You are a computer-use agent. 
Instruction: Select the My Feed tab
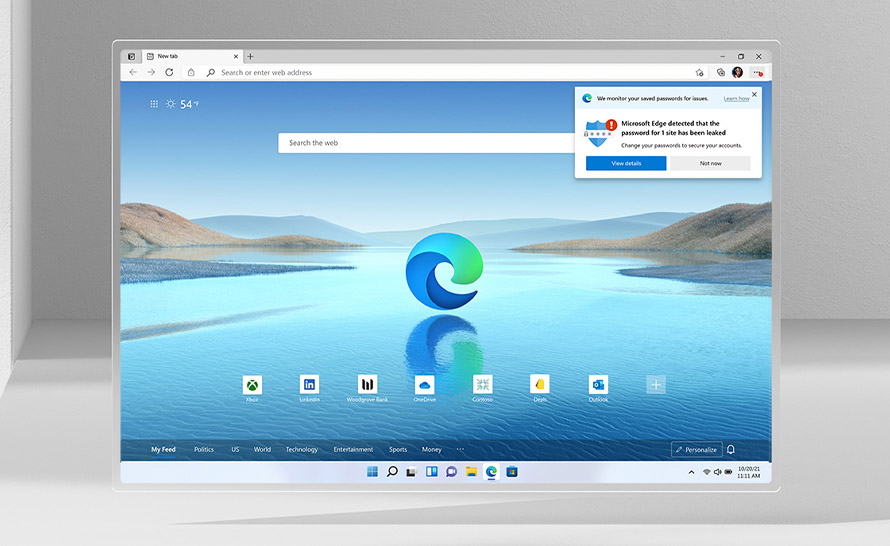(x=163, y=450)
